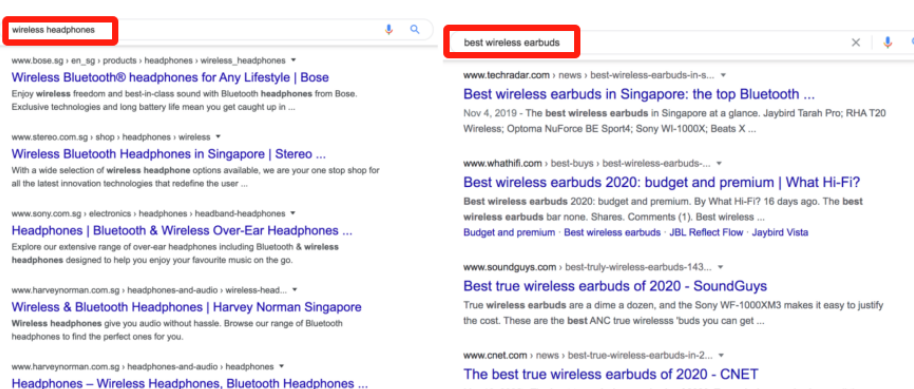Open dropdown arrow next to bose.sg URL

tap(293, 60)
